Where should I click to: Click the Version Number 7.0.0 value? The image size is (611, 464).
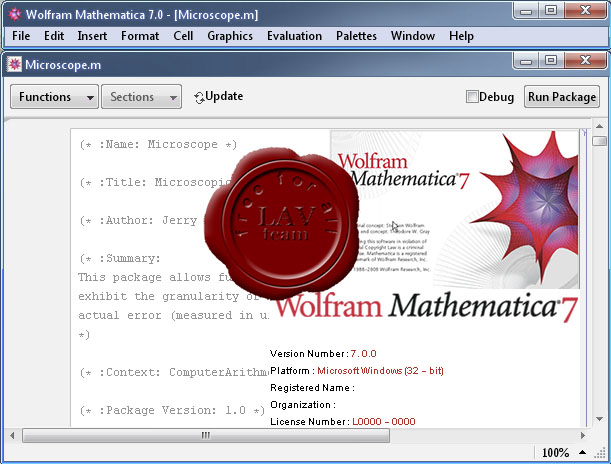point(363,354)
